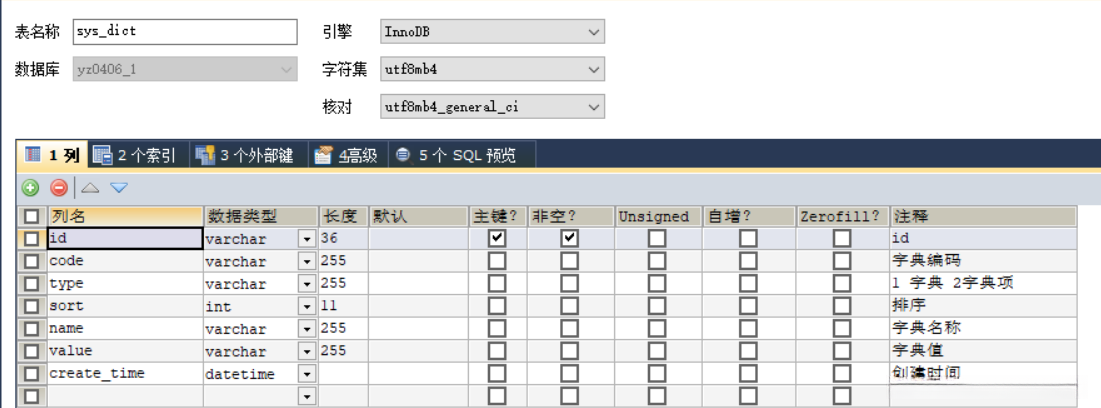
Task: Enable auto-increment for the sort column
Action: pos(748,306)
